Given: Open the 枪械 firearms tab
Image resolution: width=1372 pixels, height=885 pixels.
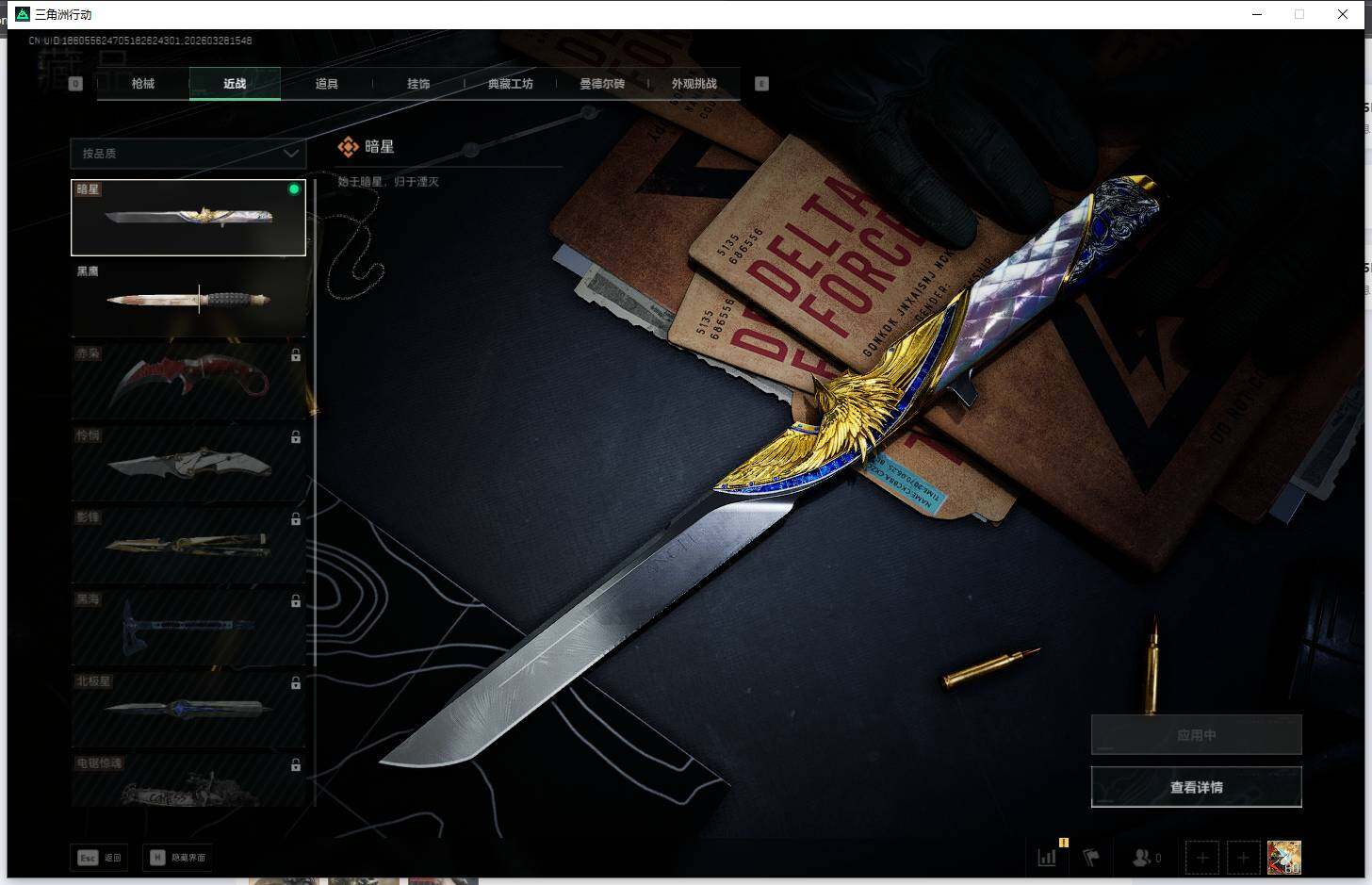Looking at the screenshot, I should (x=143, y=84).
